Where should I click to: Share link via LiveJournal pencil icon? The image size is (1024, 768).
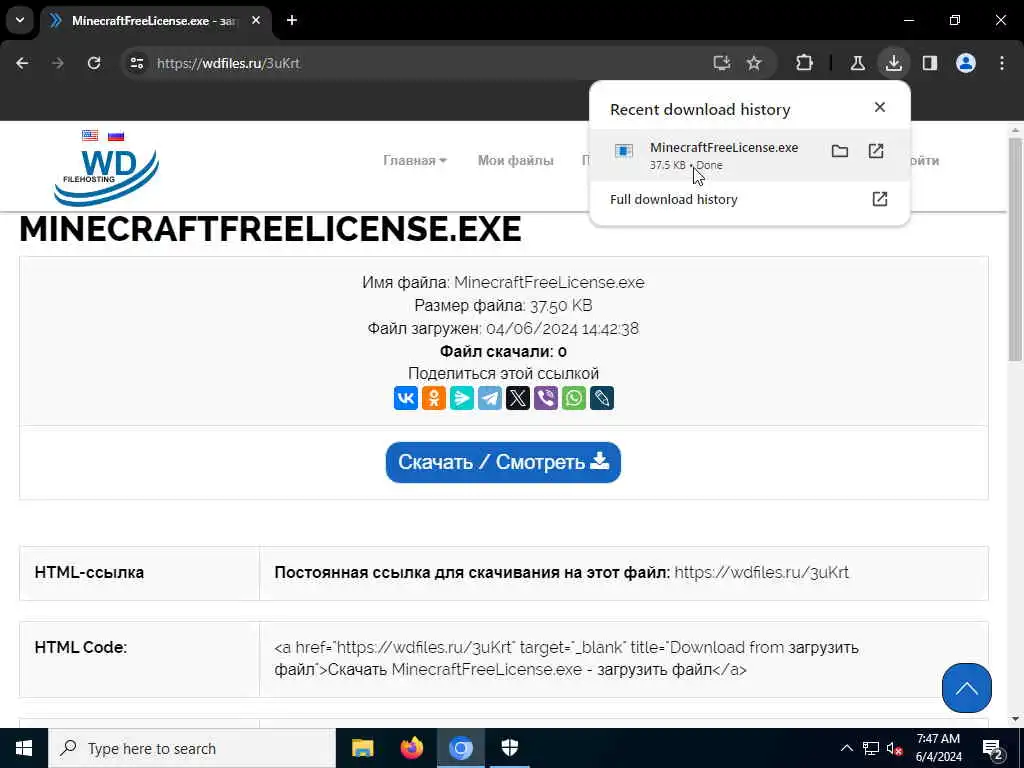click(602, 398)
